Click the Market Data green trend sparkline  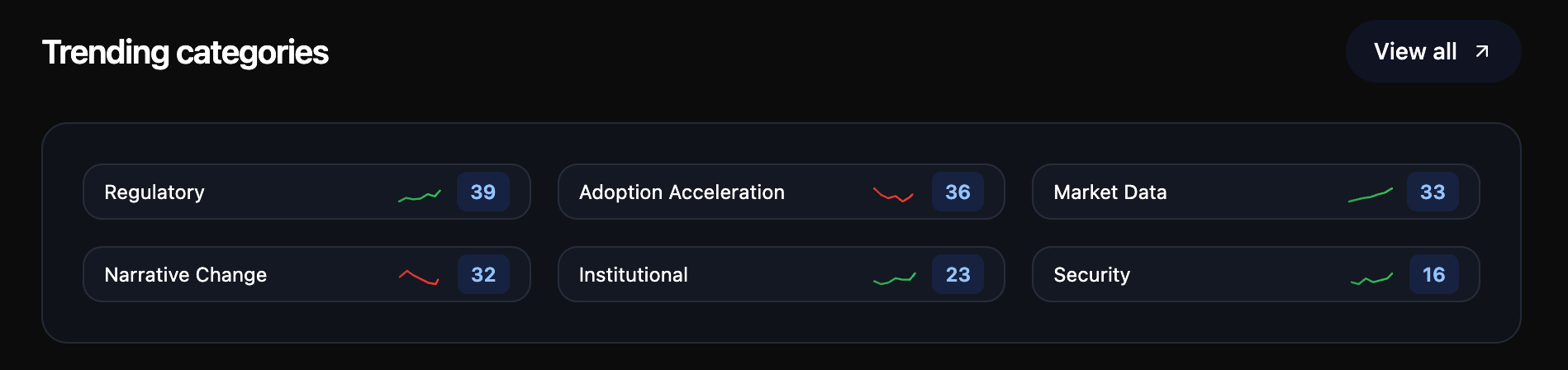(1370, 195)
